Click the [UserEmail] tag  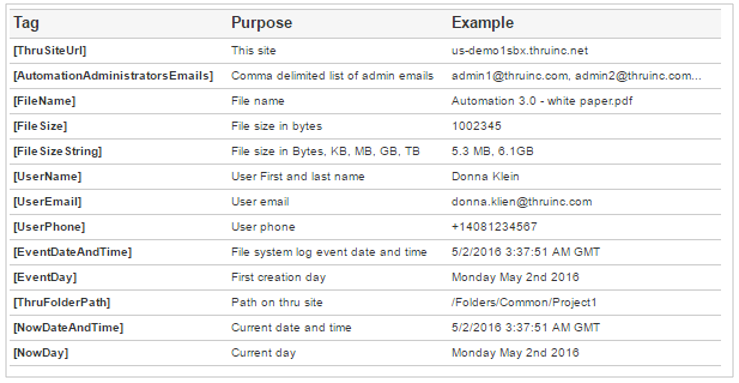[47, 202]
